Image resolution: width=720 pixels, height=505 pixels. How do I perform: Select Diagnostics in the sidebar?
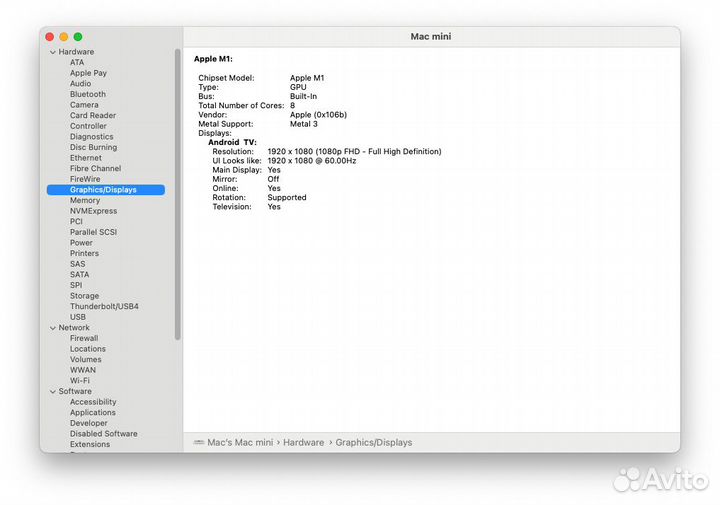[91, 136]
